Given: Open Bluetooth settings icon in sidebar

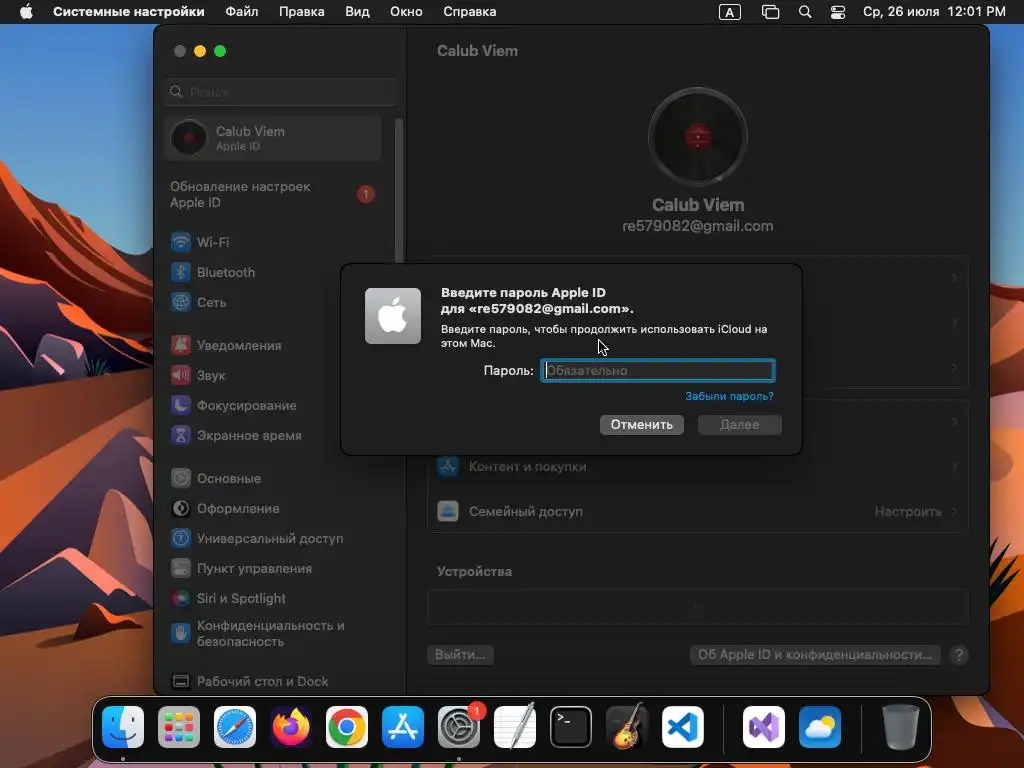Looking at the screenshot, I should pyautogui.click(x=181, y=272).
